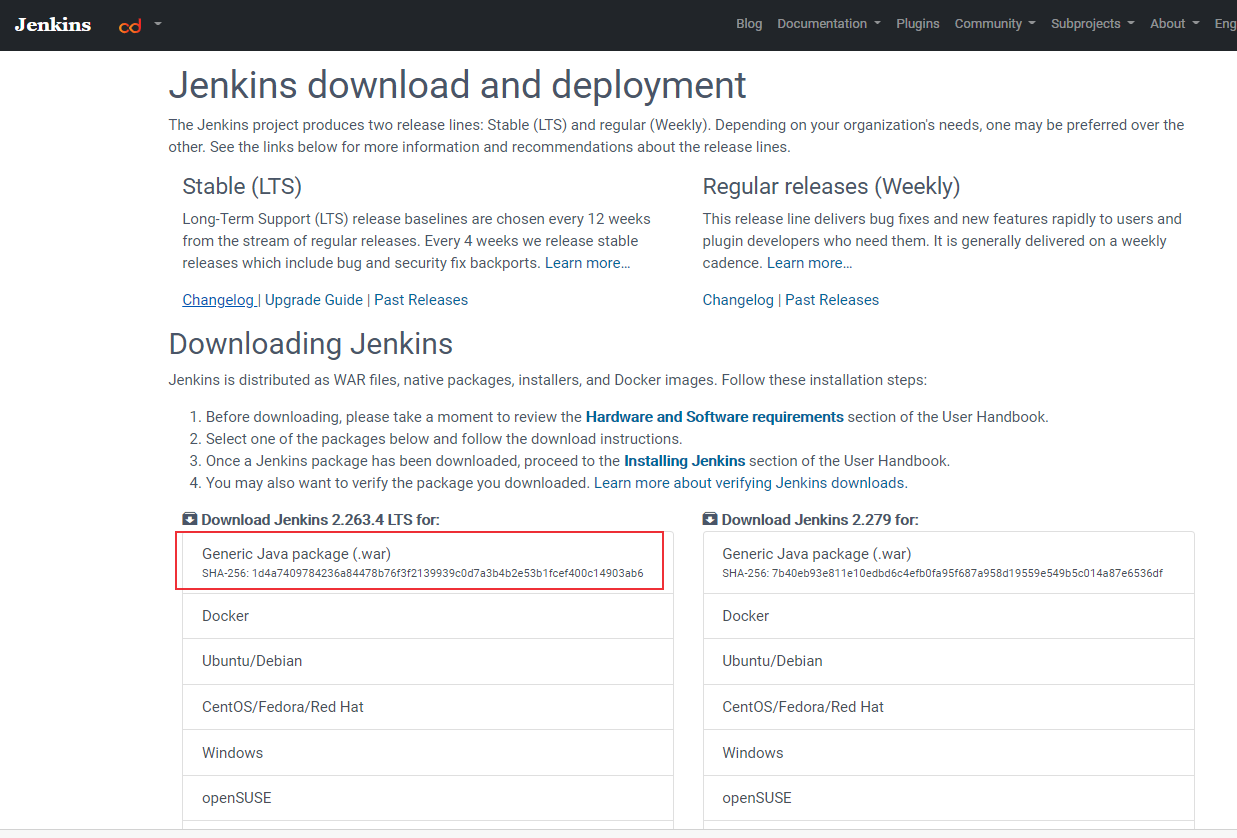Select CentOS/Fedora/Red Hat under Jenkins 2.279
The image size is (1237, 838).
pyautogui.click(x=949, y=707)
